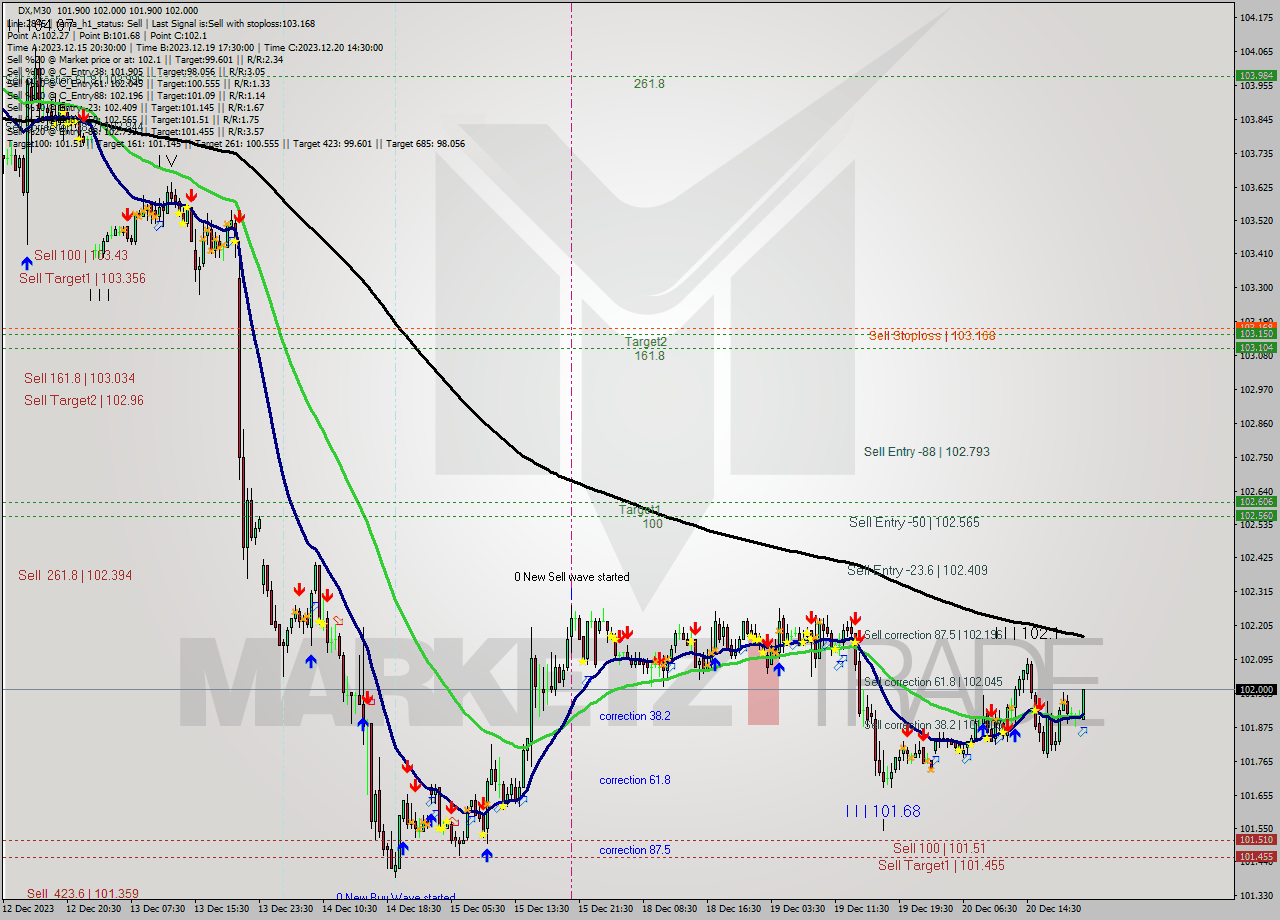Click the 'Sell 423.6 | 101.359' label
Image resolution: width=1280 pixels, height=920 pixels.
click(x=82, y=894)
